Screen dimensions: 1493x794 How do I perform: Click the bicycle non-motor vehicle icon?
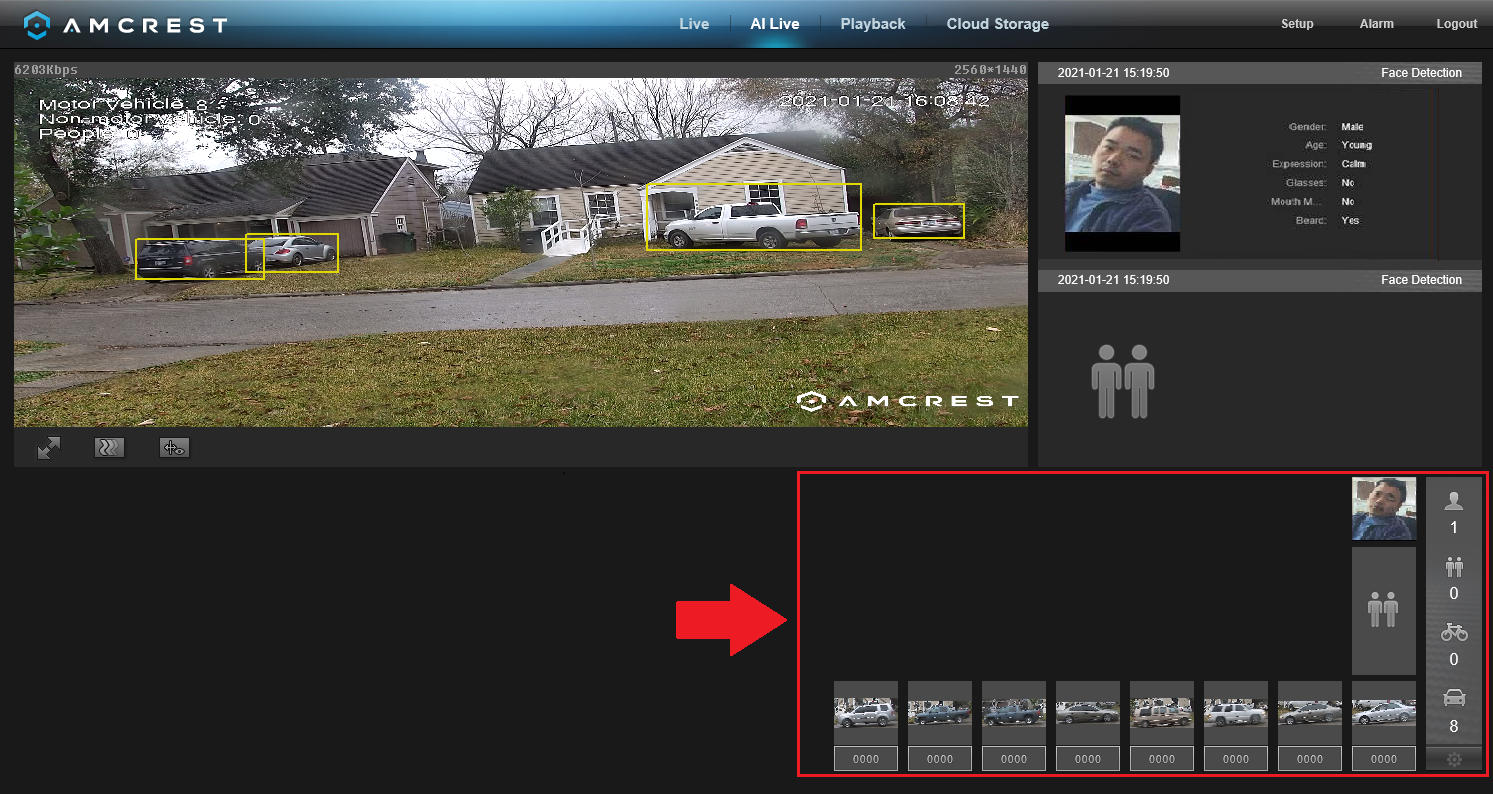pyautogui.click(x=1453, y=632)
